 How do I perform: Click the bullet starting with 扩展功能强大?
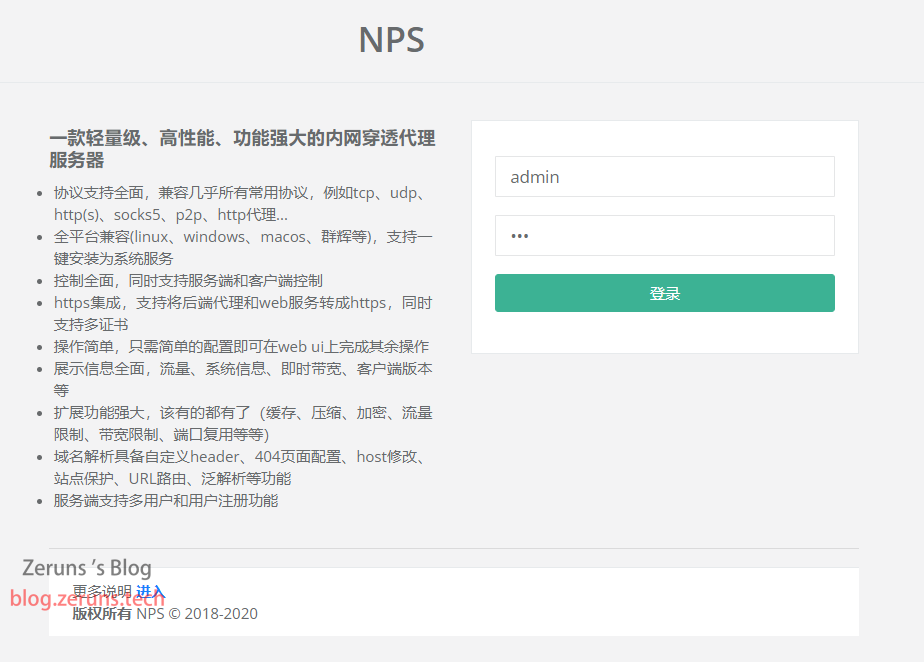243,424
